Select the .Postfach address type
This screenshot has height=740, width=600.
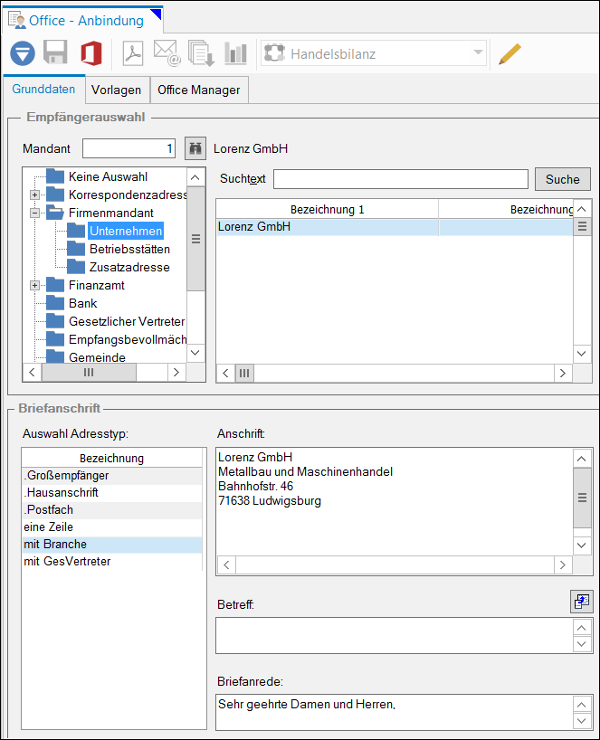(x=112, y=510)
